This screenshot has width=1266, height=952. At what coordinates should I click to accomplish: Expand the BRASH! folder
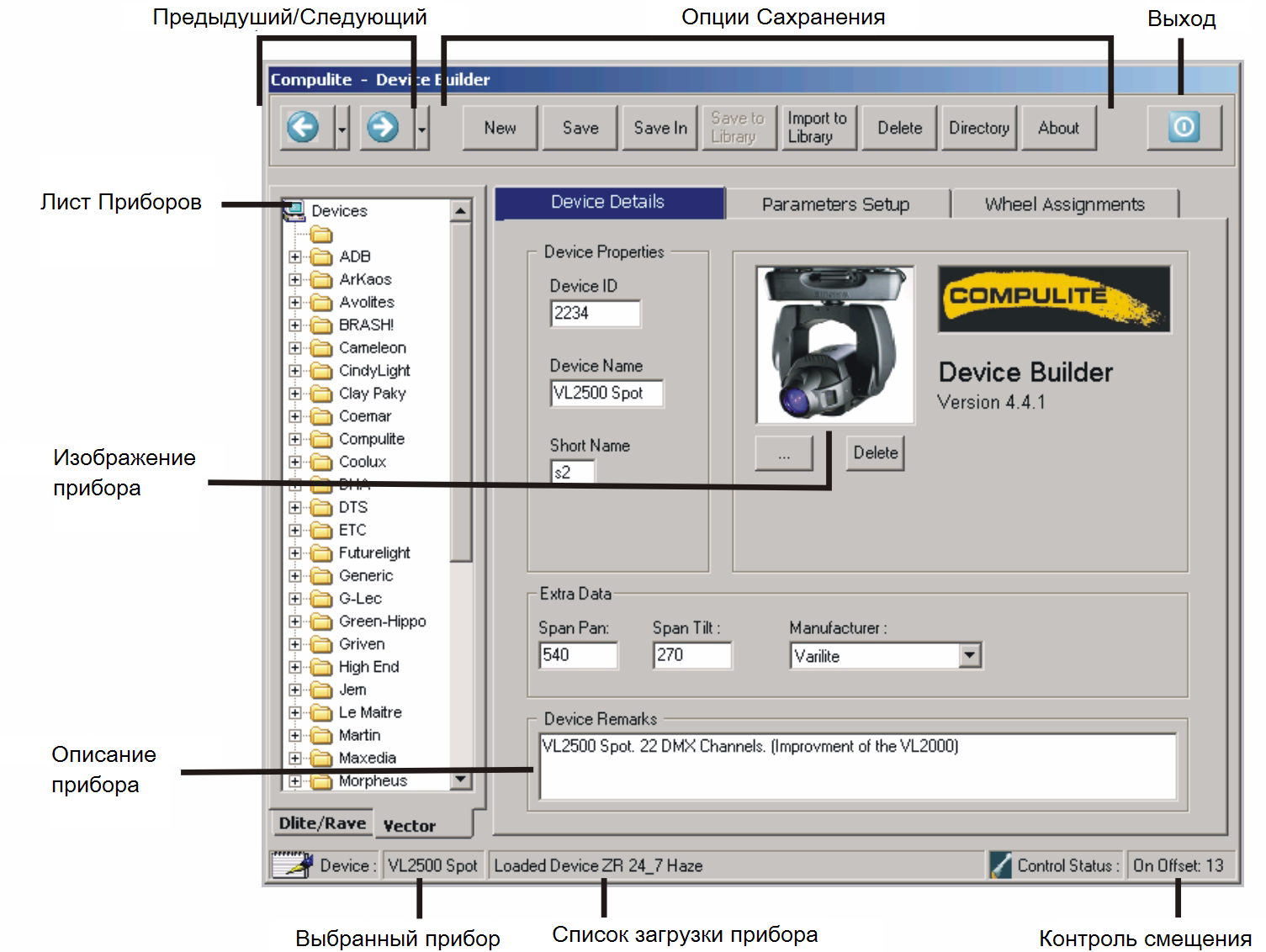(295, 325)
